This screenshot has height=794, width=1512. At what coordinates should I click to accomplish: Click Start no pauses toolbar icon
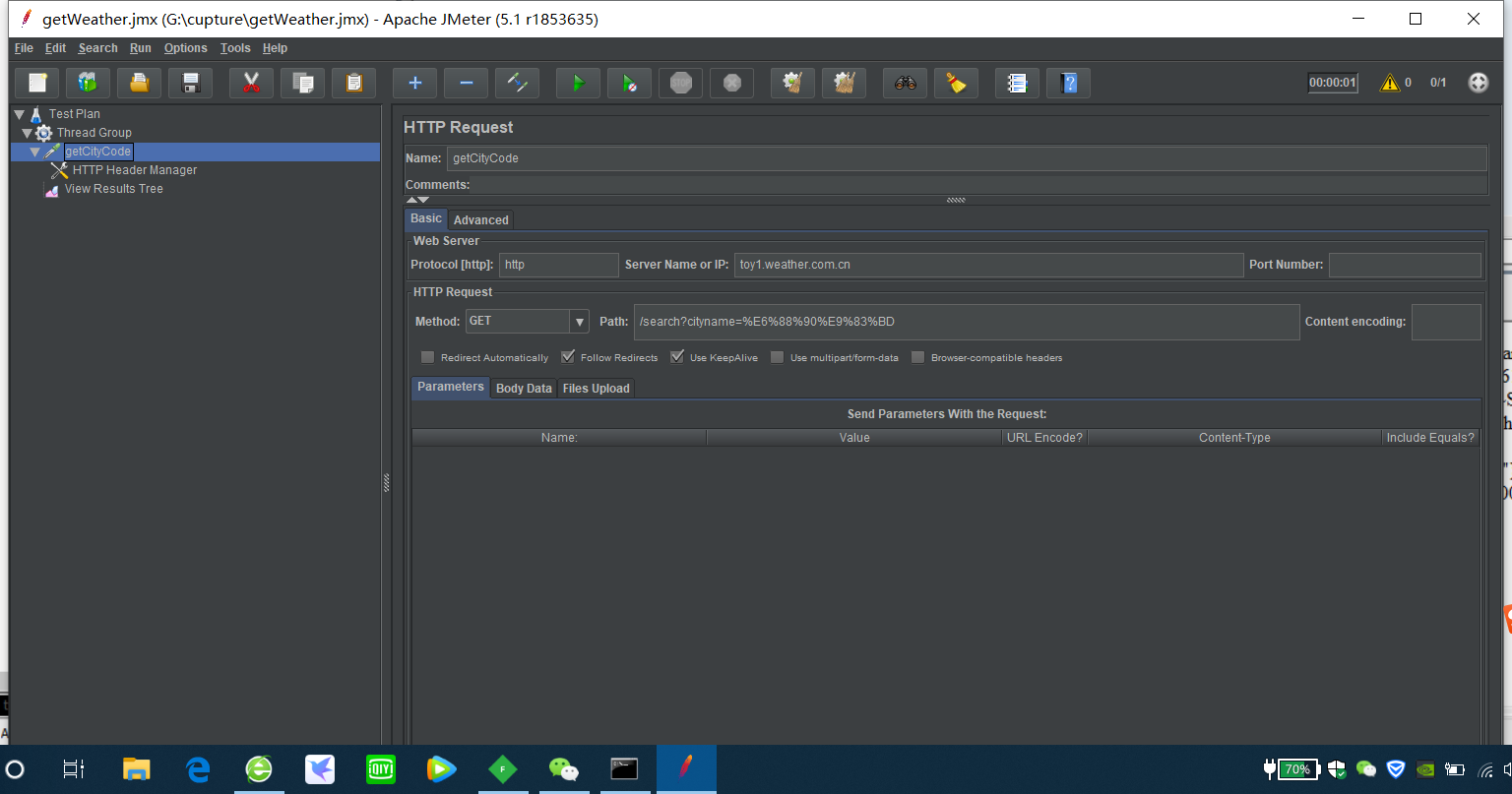pyautogui.click(x=630, y=84)
